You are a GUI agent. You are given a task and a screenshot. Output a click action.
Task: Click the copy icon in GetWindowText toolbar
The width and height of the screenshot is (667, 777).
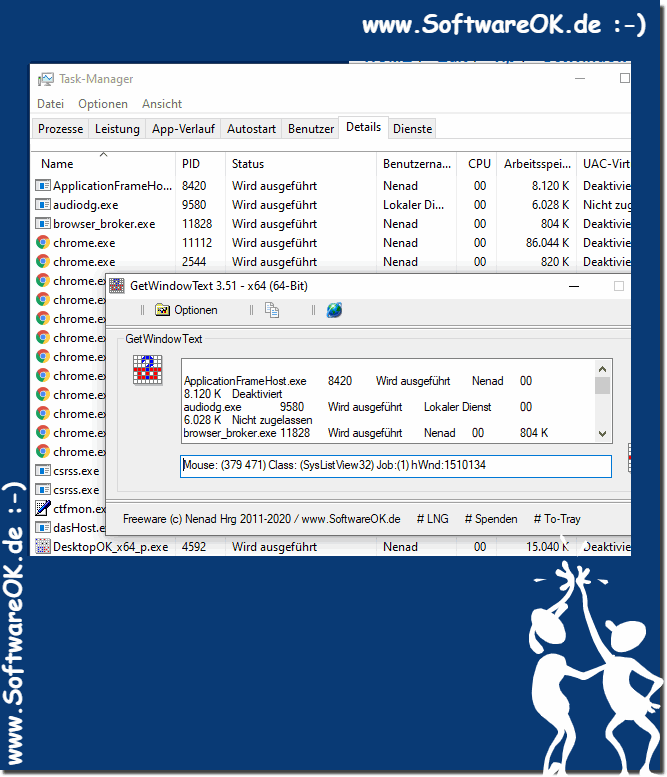(x=272, y=310)
